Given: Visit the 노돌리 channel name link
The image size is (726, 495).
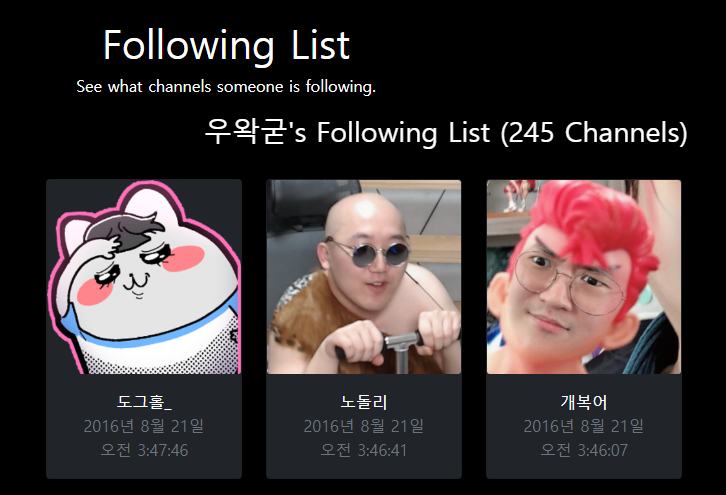Looking at the screenshot, I should click(364, 401).
